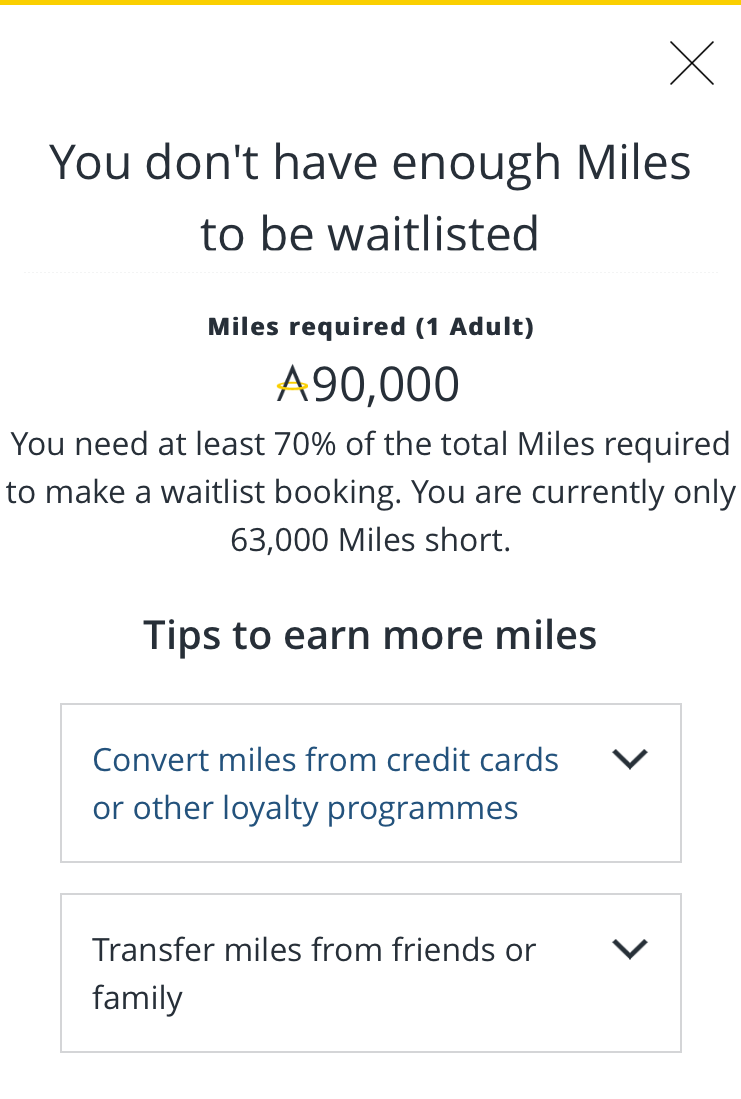
Task: Open "Convert miles from credit cards" link text
Action: (x=325, y=760)
